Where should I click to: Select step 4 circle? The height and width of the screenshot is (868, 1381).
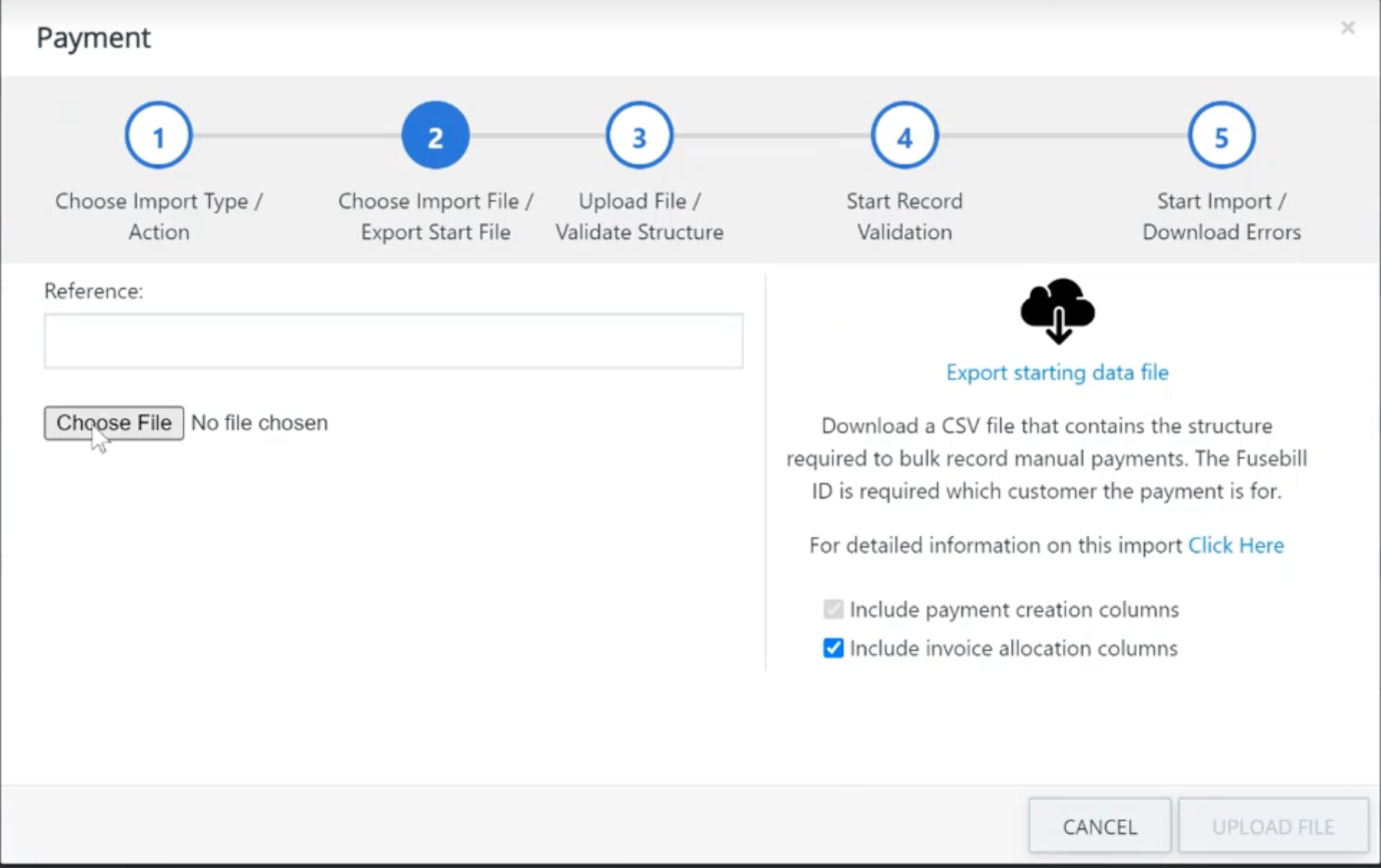click(x=904, y=135)
